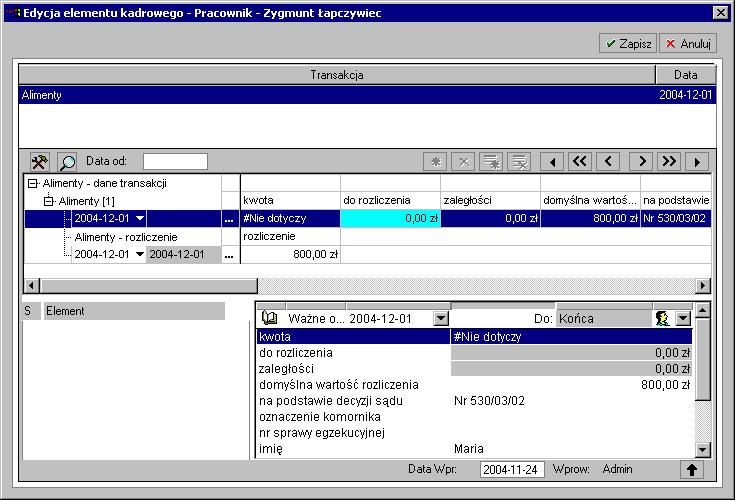Select na podstawie decyzji sądu row
This screenshot has width=735, height=500.
coord(474,401)
